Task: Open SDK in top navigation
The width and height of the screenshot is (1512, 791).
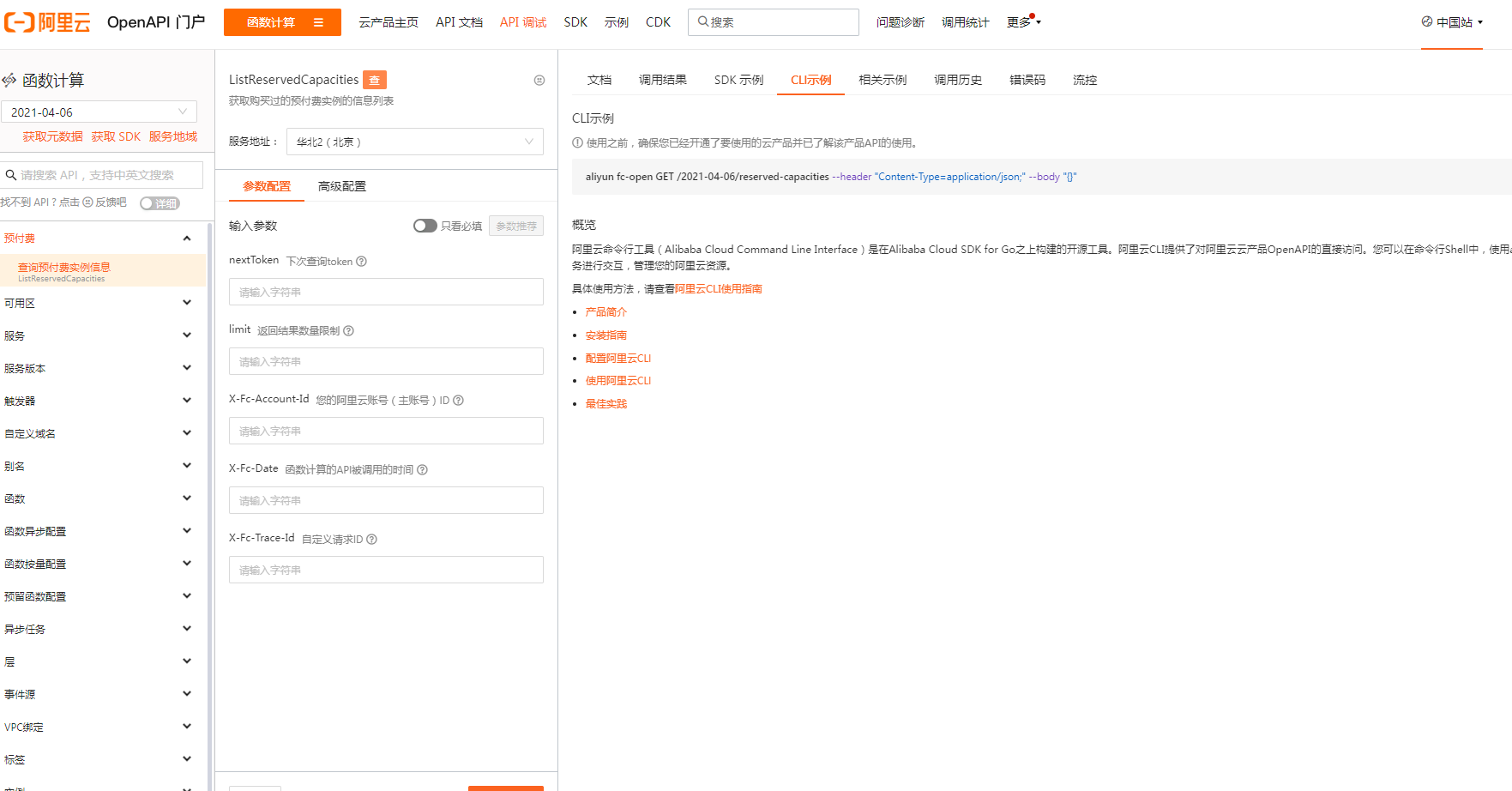Action: pos(575,22)
